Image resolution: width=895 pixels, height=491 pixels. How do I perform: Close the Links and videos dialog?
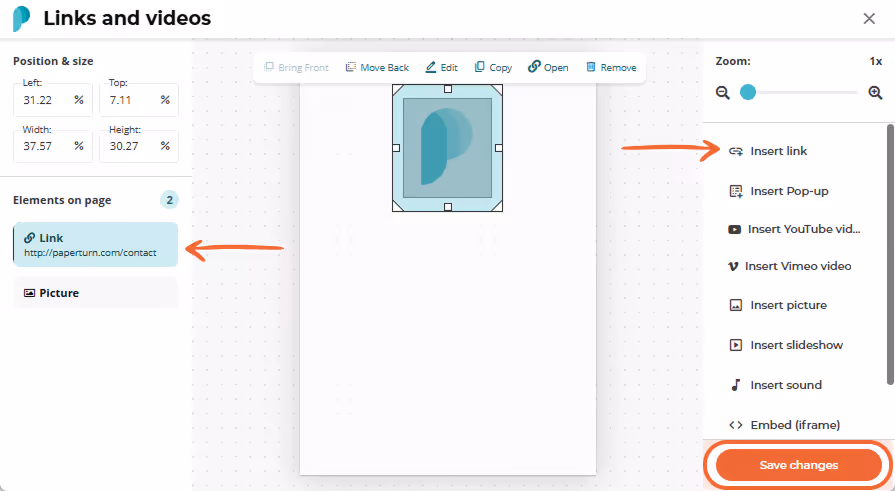(x=869, y=19)
